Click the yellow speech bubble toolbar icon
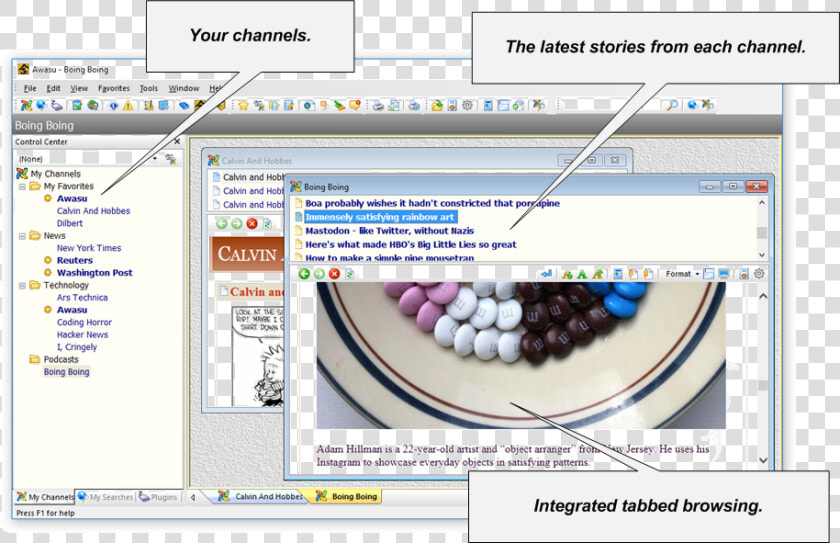Viewport: 840px width, 543px height. point(355,105)
